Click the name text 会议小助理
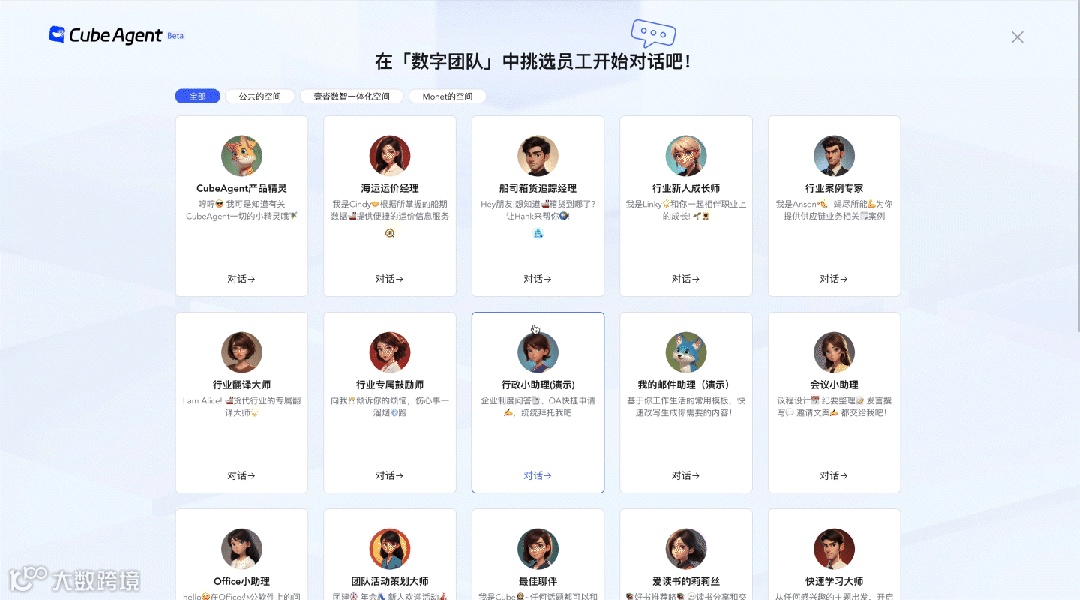This screenshot has height=600, width=1080. [834, 384]
